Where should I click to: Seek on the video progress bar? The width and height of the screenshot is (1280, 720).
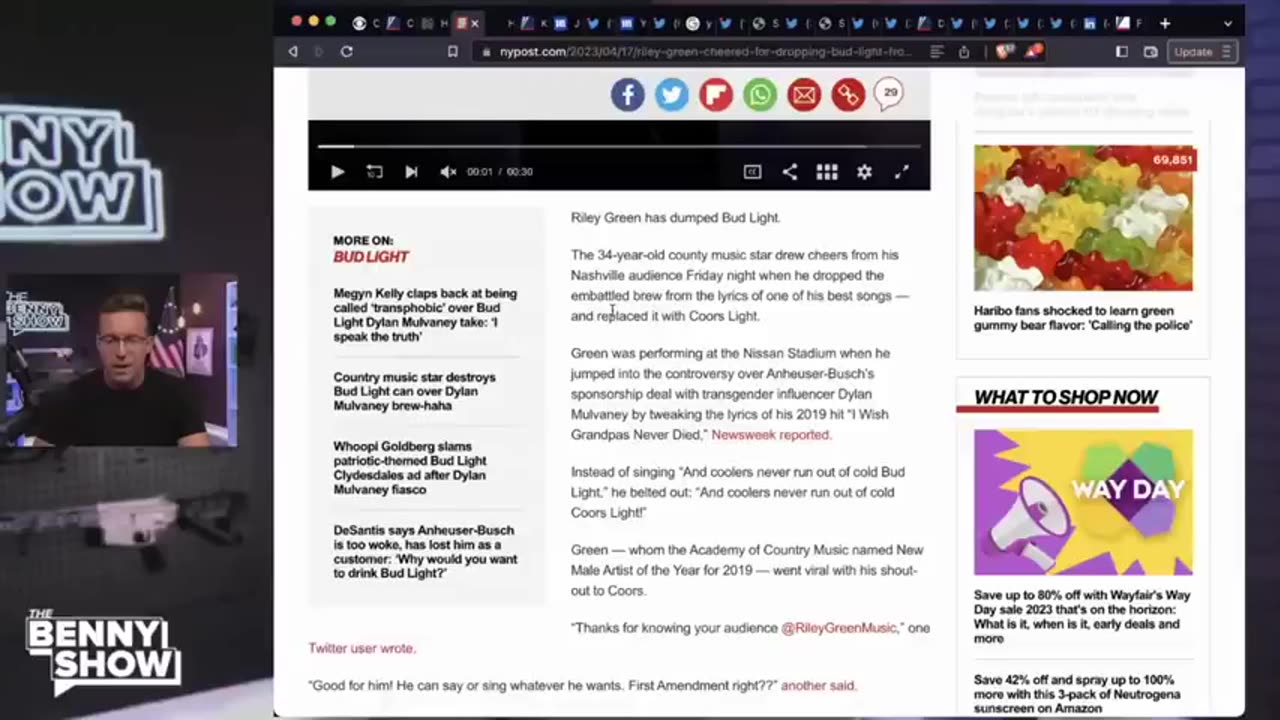tap(619, 146)
